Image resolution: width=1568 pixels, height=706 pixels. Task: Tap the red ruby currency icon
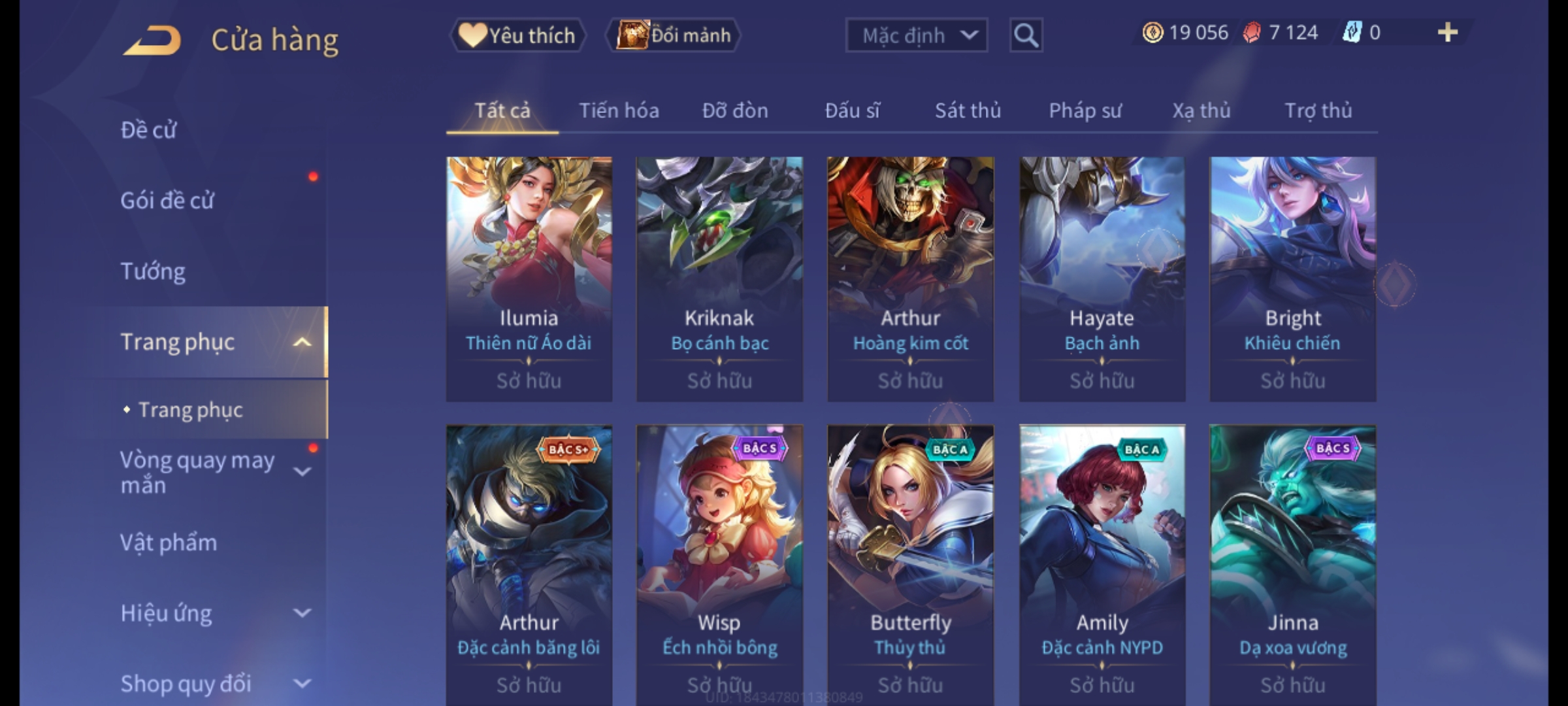point(1252,33)
